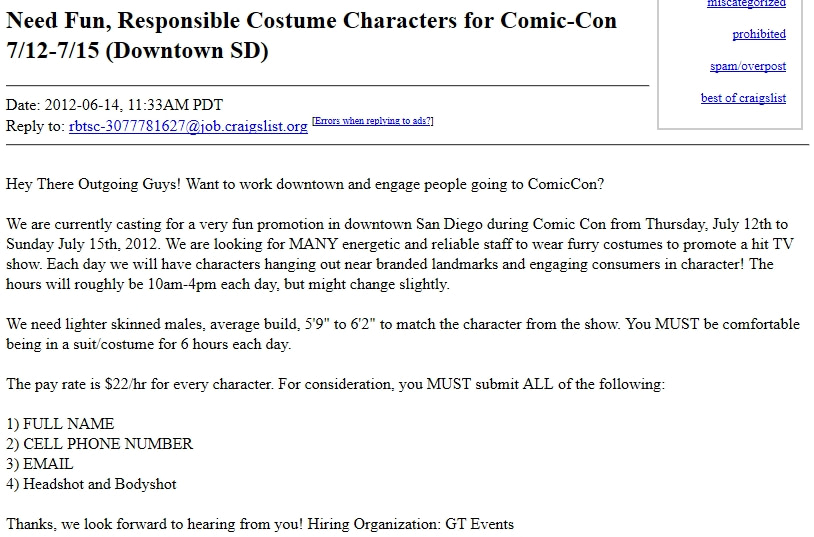Click the 'Need Fun, Responsible Costume Characters' heading
This screenshot has width=814, height=537.
pos(311,35)
